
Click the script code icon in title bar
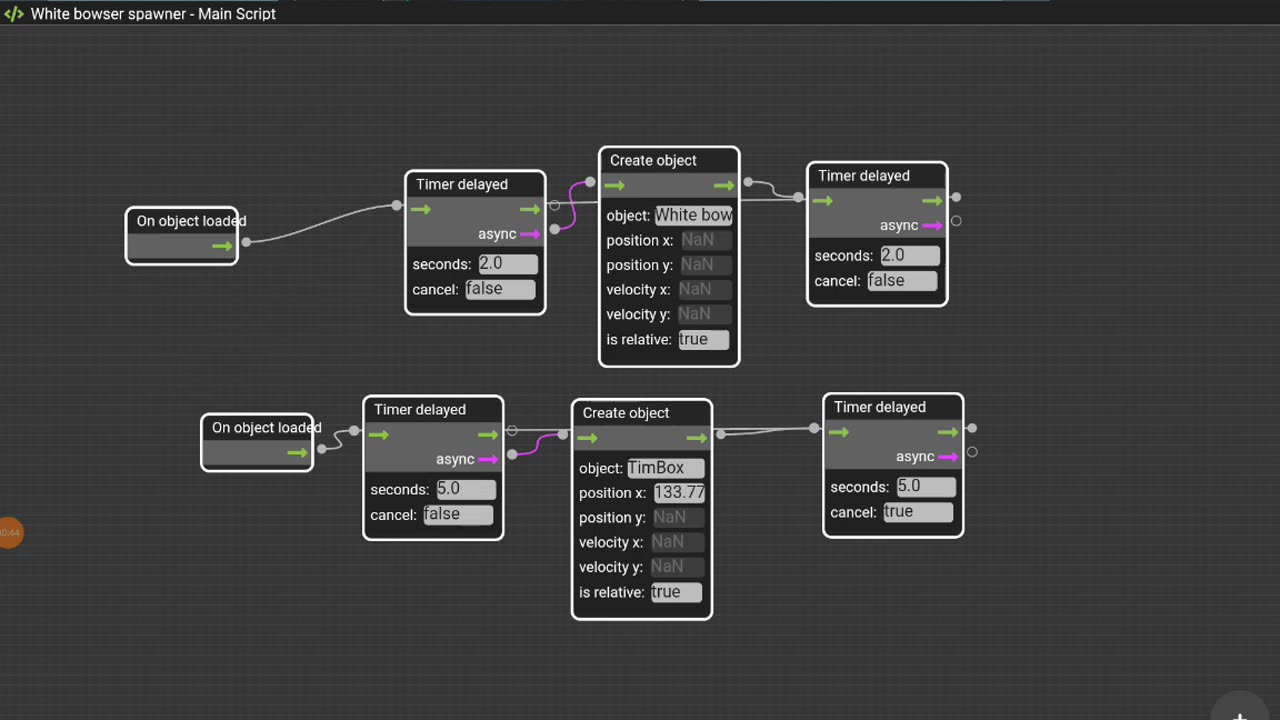[14, 14]
